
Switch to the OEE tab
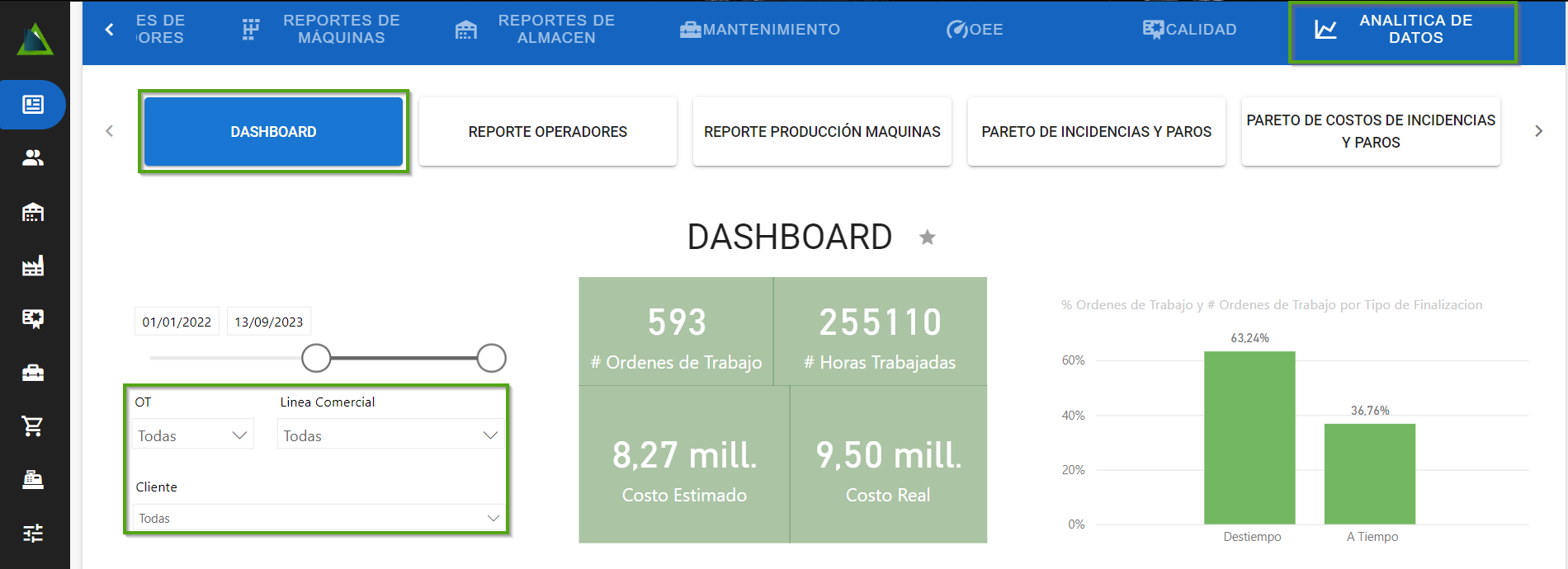pyautogui.click(x=975, y=30)
